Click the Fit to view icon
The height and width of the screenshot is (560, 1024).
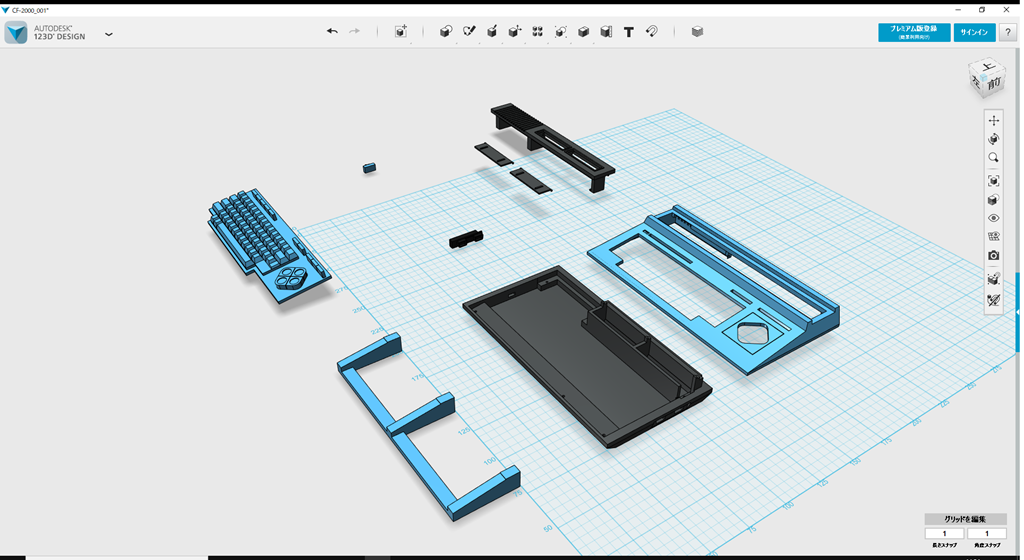[x=993, y=181]
